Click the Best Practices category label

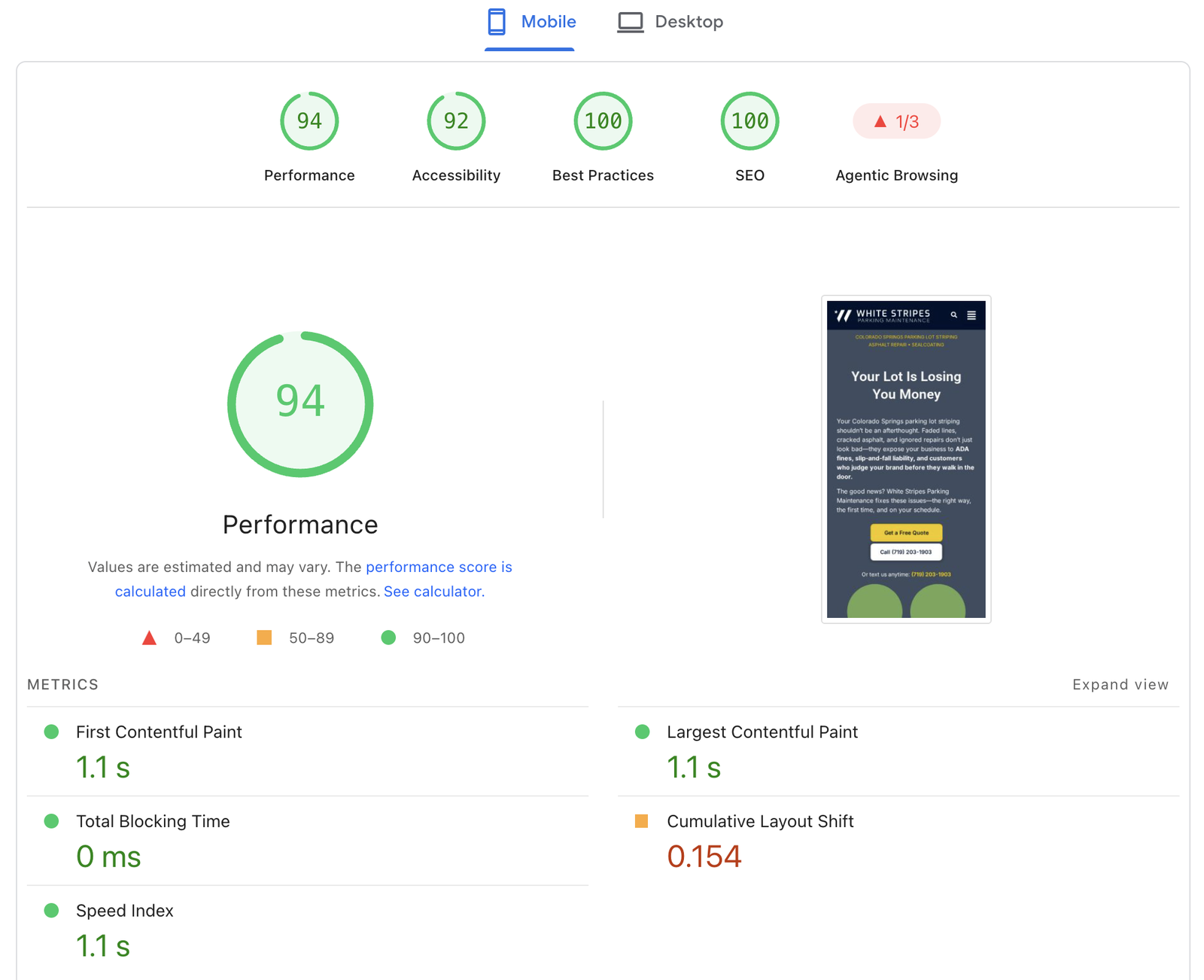pyautogui.click(x=603, y=175)
